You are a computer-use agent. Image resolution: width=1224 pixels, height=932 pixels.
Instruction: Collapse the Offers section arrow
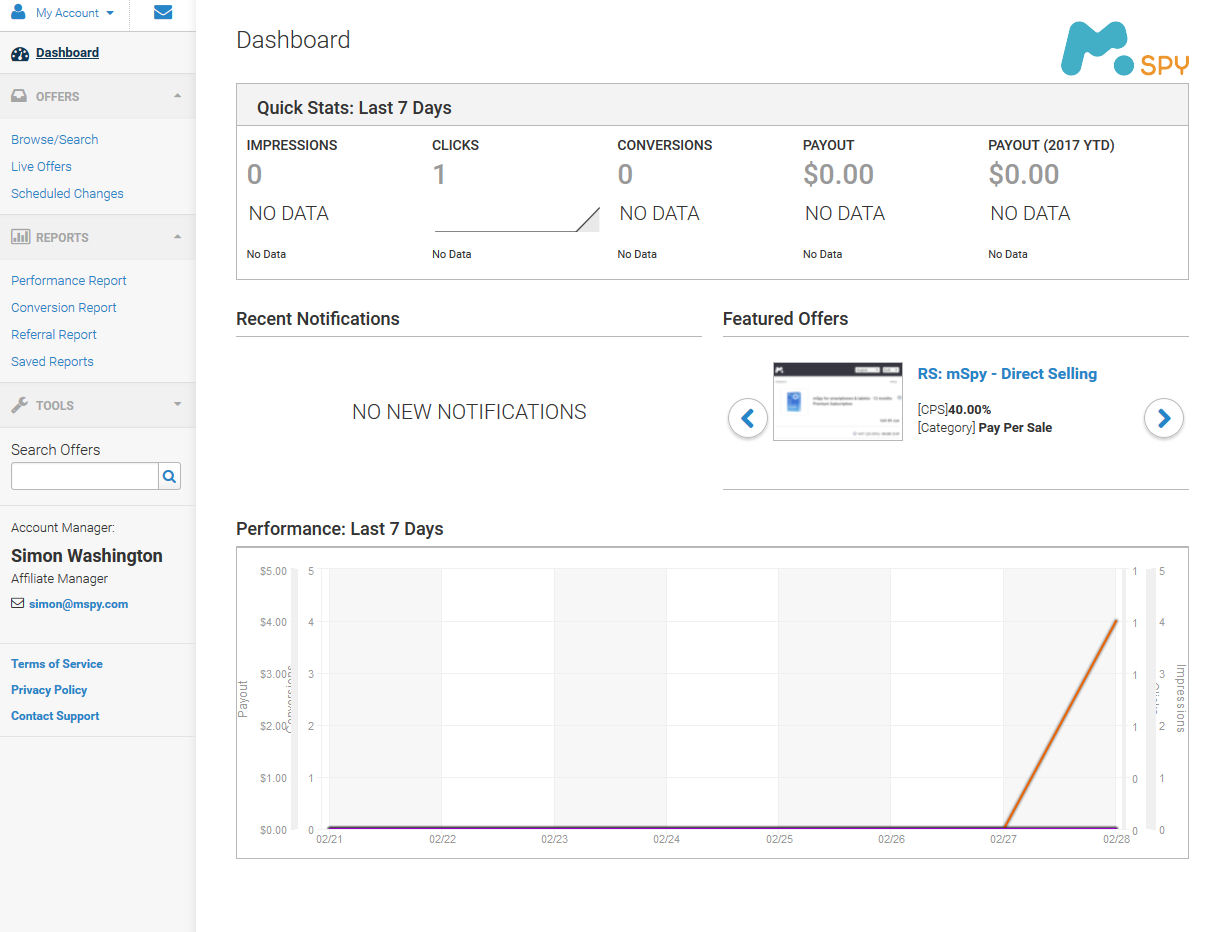point(177,96)
